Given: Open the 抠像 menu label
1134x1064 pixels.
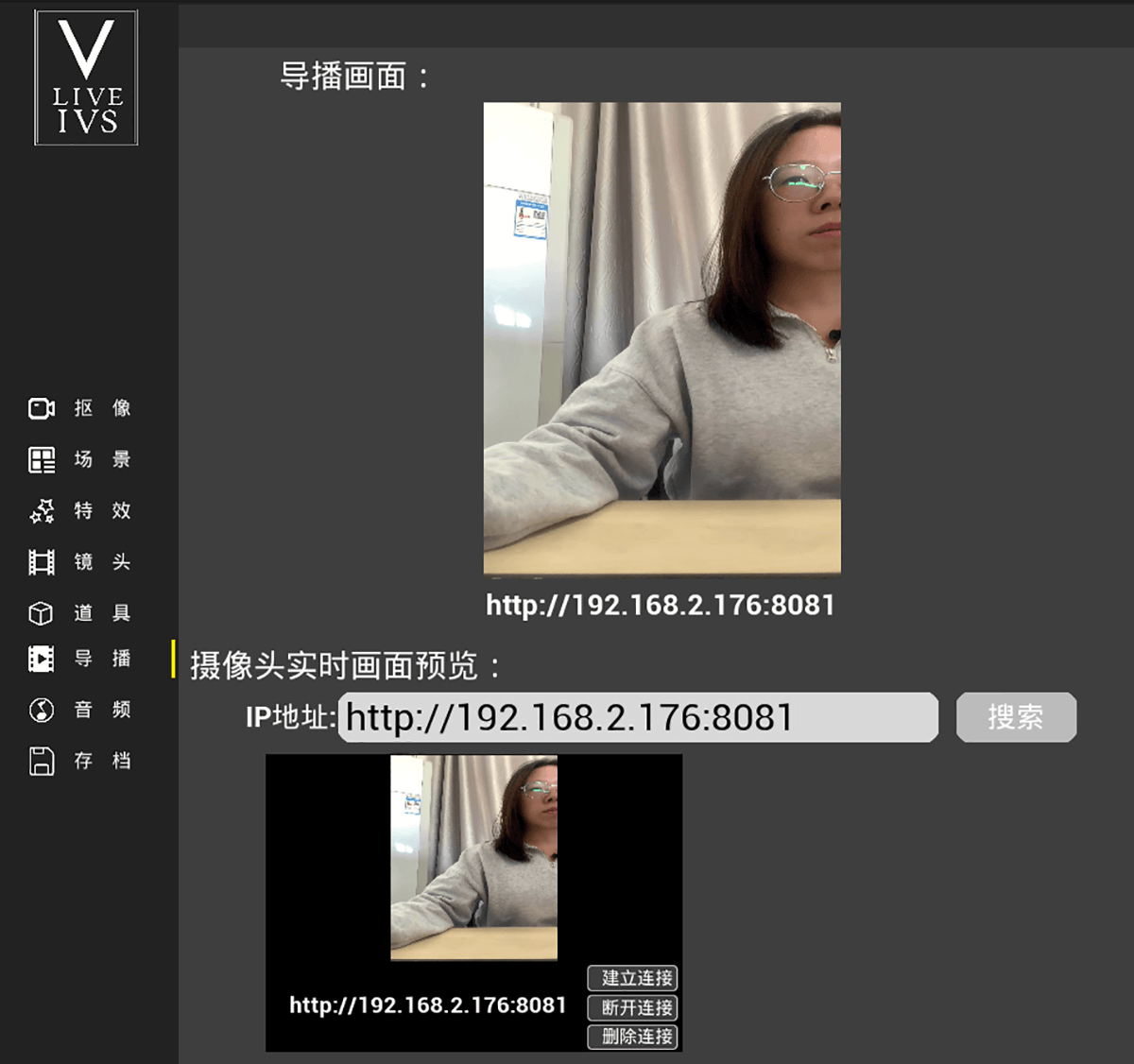Looking at the screenshot, I should pyautogui.click(x=102, y=408).
